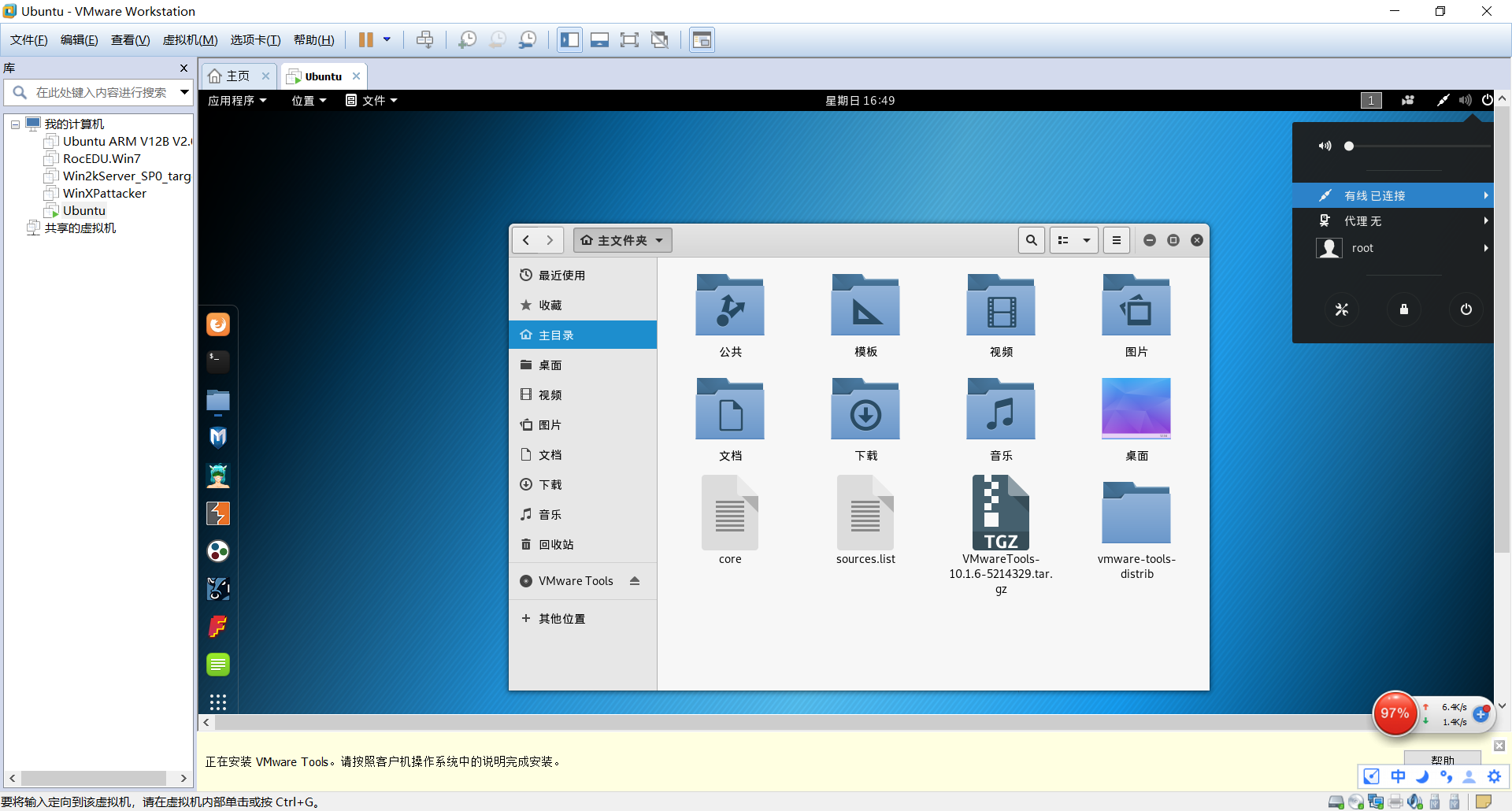This screenshot has height=811, width=1512.
Task: Toggle the VM thumbnail bar
Action: point(599,39)
